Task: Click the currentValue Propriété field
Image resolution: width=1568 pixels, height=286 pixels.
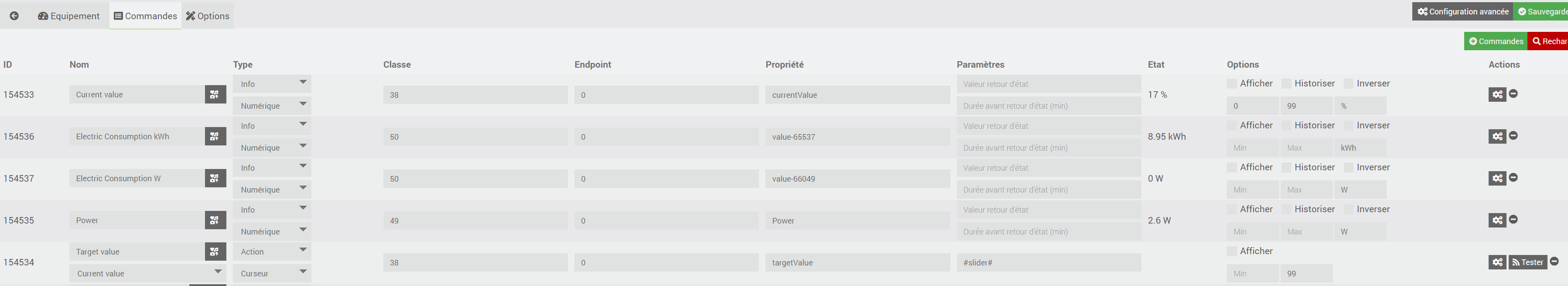Action: 857,94
